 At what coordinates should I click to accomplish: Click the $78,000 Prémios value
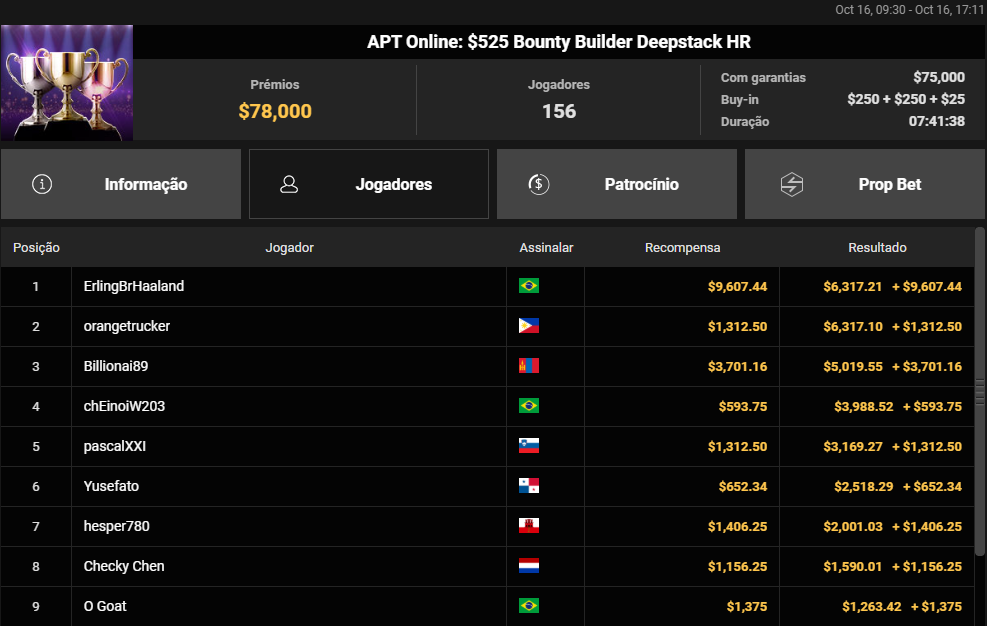tap(275, 111)
